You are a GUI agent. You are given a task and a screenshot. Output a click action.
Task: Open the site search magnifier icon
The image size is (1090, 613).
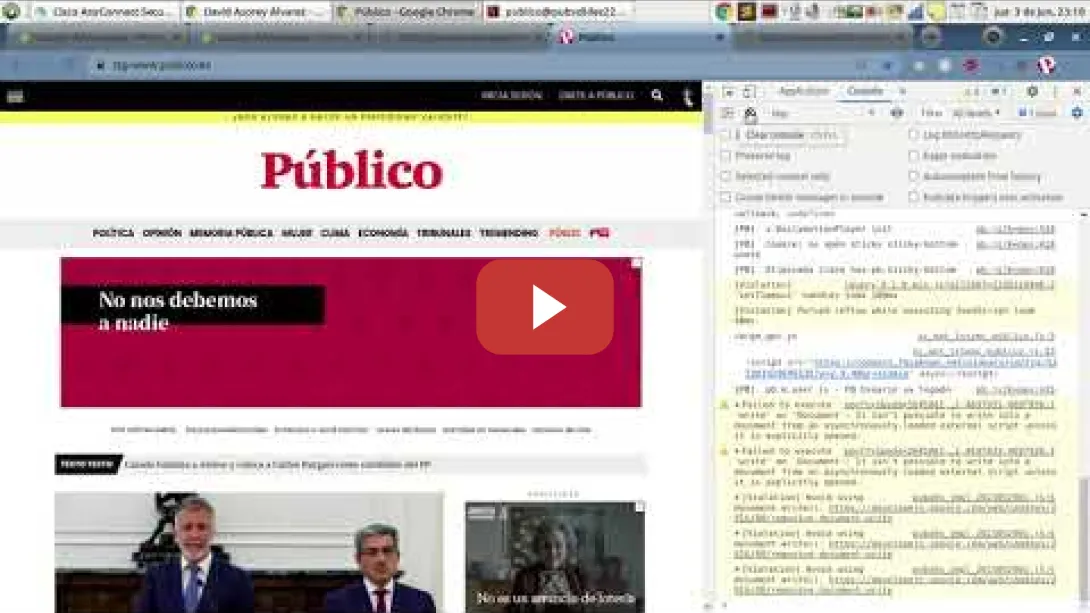tap(657, 95)
